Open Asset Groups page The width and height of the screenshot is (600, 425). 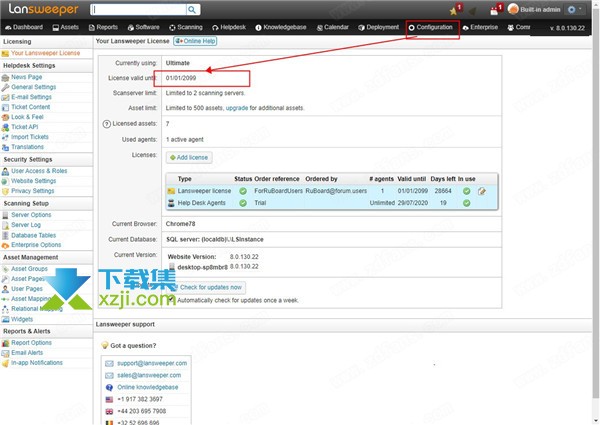click(29, 269)
